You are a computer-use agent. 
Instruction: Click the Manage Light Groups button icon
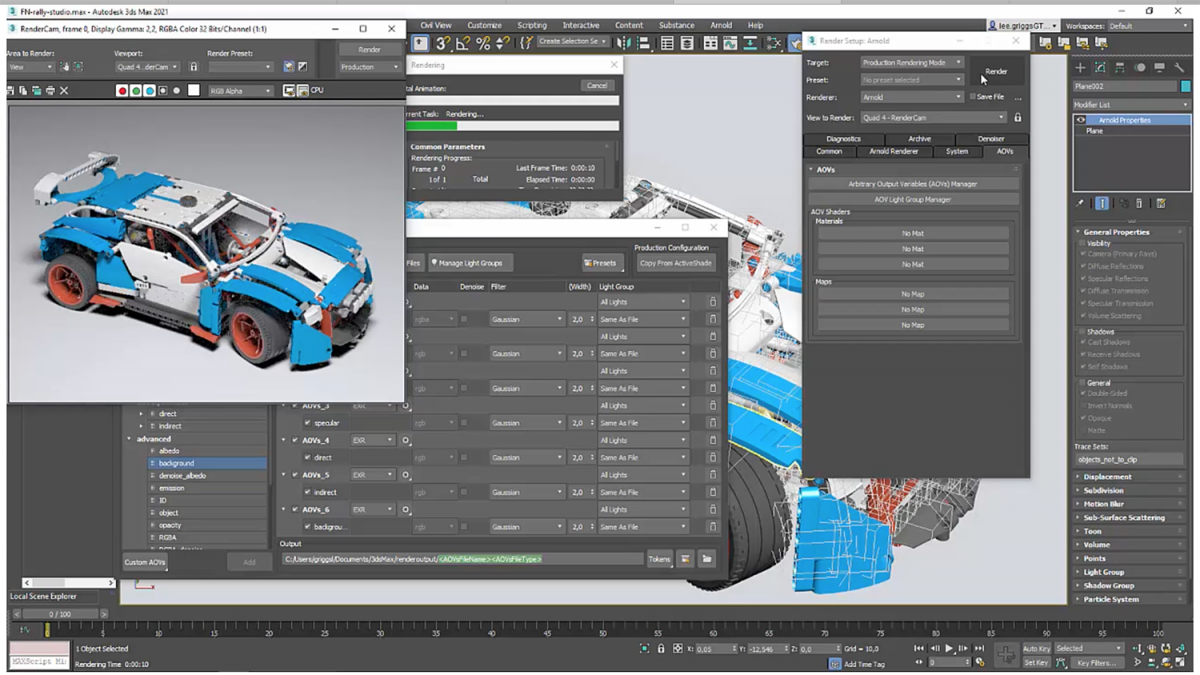tap(434, 262)
